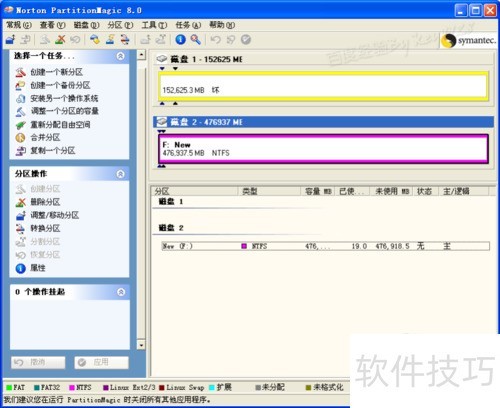Click the 撤消 undo button
The image size is (500, 408).
38,362
